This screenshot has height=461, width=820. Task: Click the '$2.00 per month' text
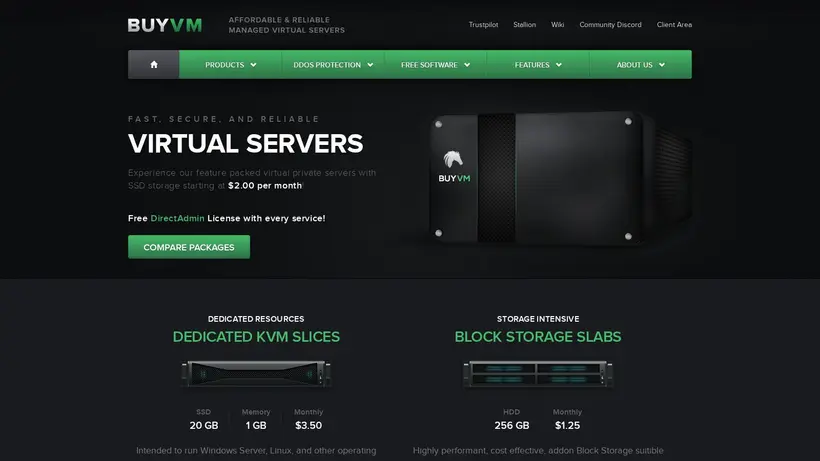coord(265,186)
